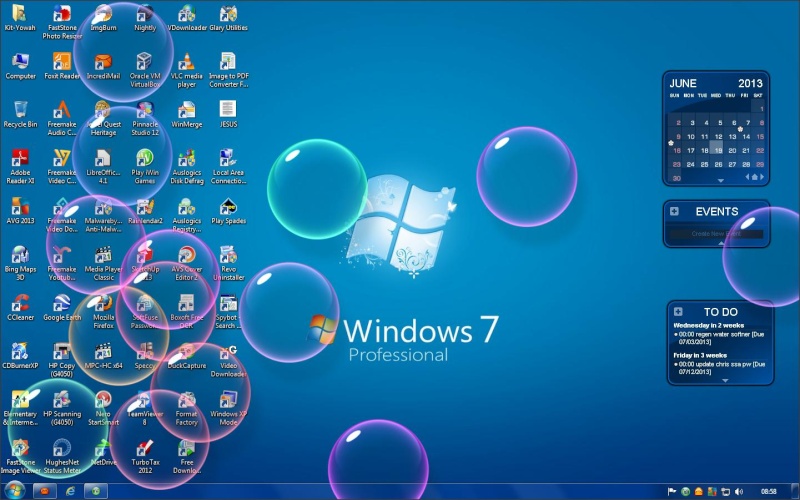
Task: Launch the Speccy shortcut
Action: [x=145, y=356]
